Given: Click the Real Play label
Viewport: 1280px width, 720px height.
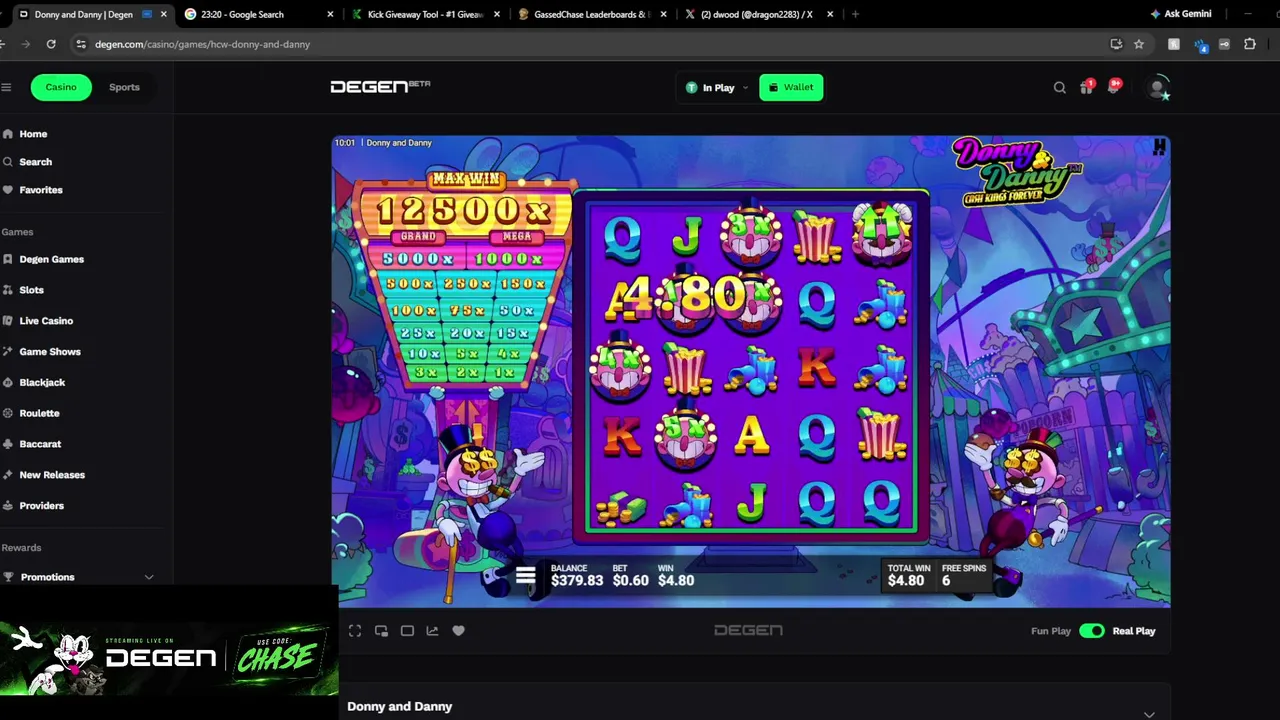Looking at the screenshot, I should [x=1134, y=631].
